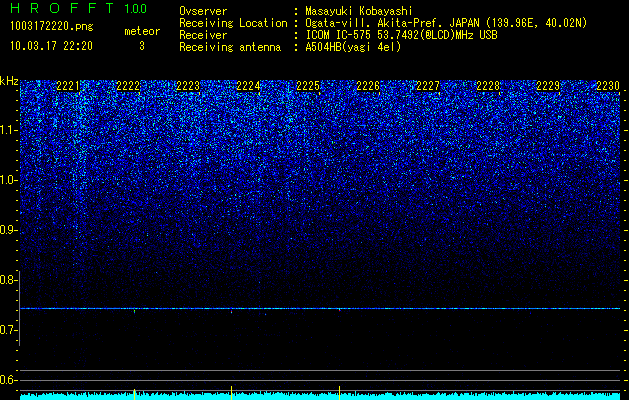
Task: Click the HROFFT 1.00 program title
Action: coord(78,8)
